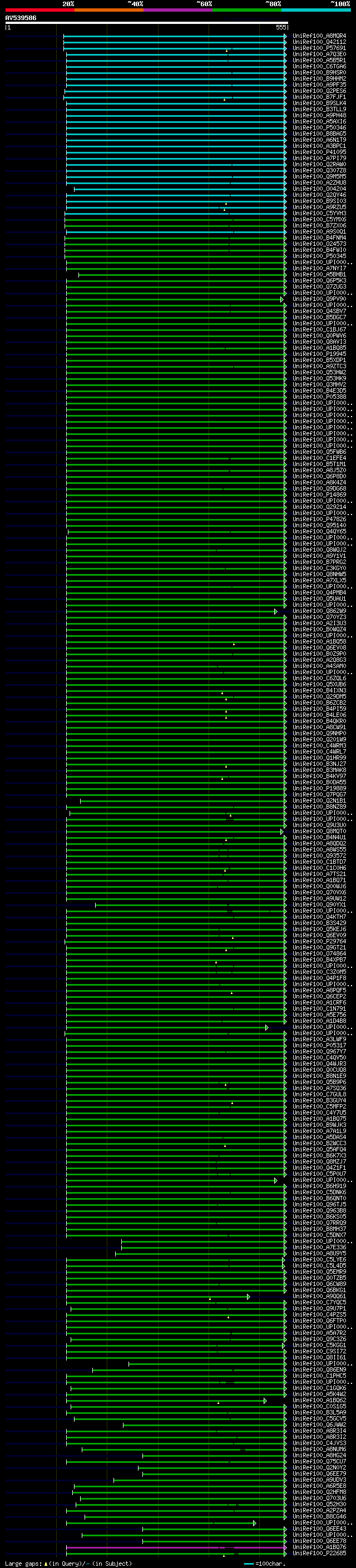Select the query name AV539586
Screen dimensions: 356x1568
click(21, 18)
